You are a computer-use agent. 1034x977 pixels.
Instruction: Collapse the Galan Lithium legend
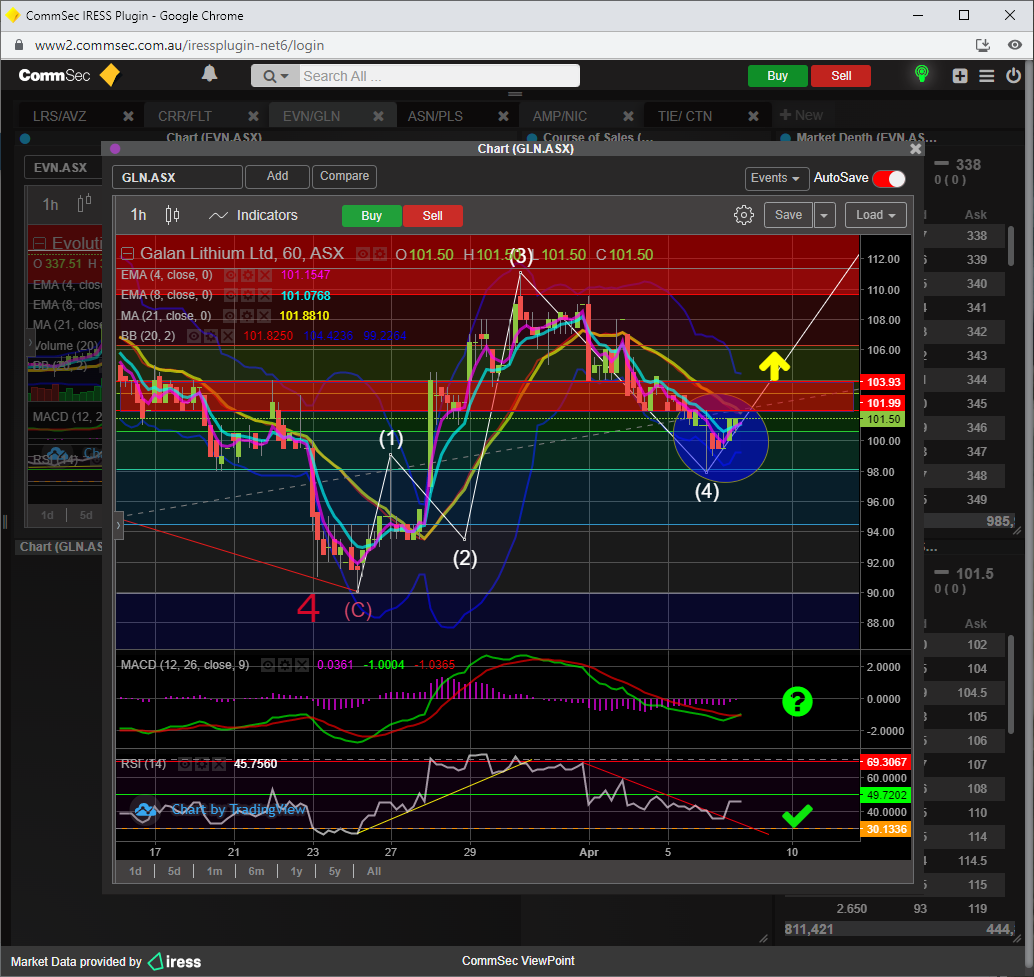point(128,254)
